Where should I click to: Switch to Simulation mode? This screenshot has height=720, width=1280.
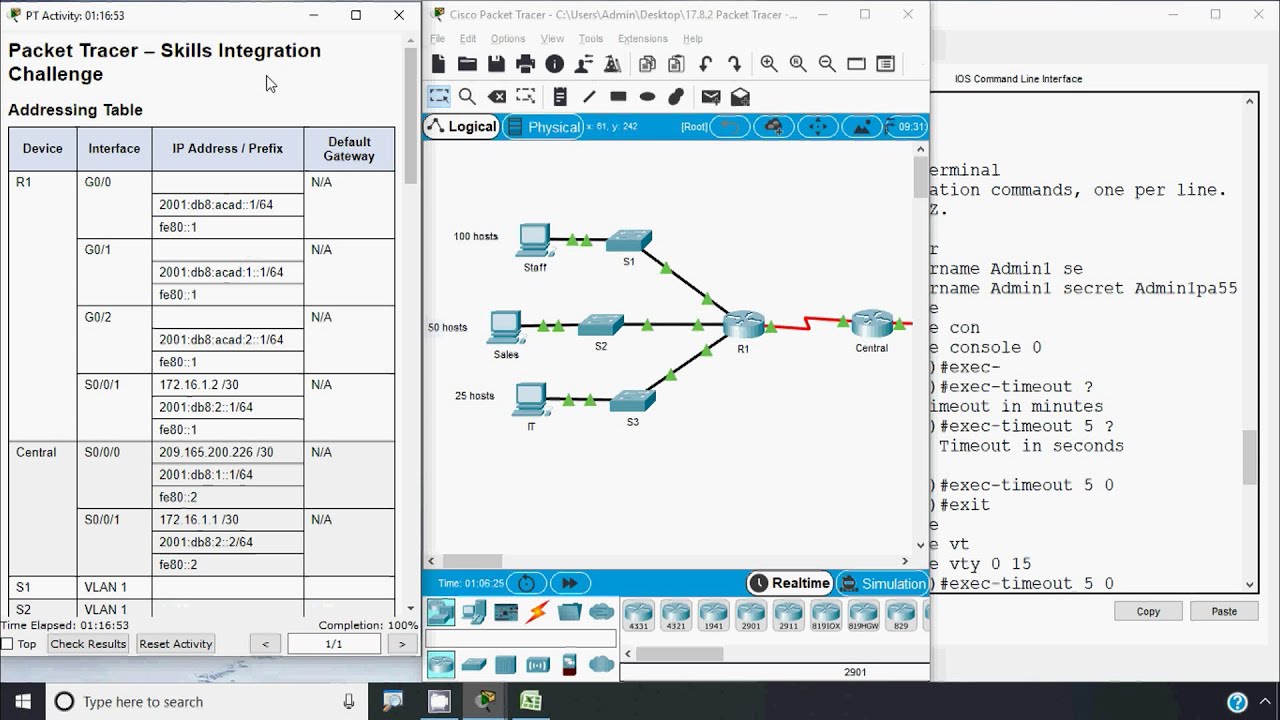coord(882,583)
